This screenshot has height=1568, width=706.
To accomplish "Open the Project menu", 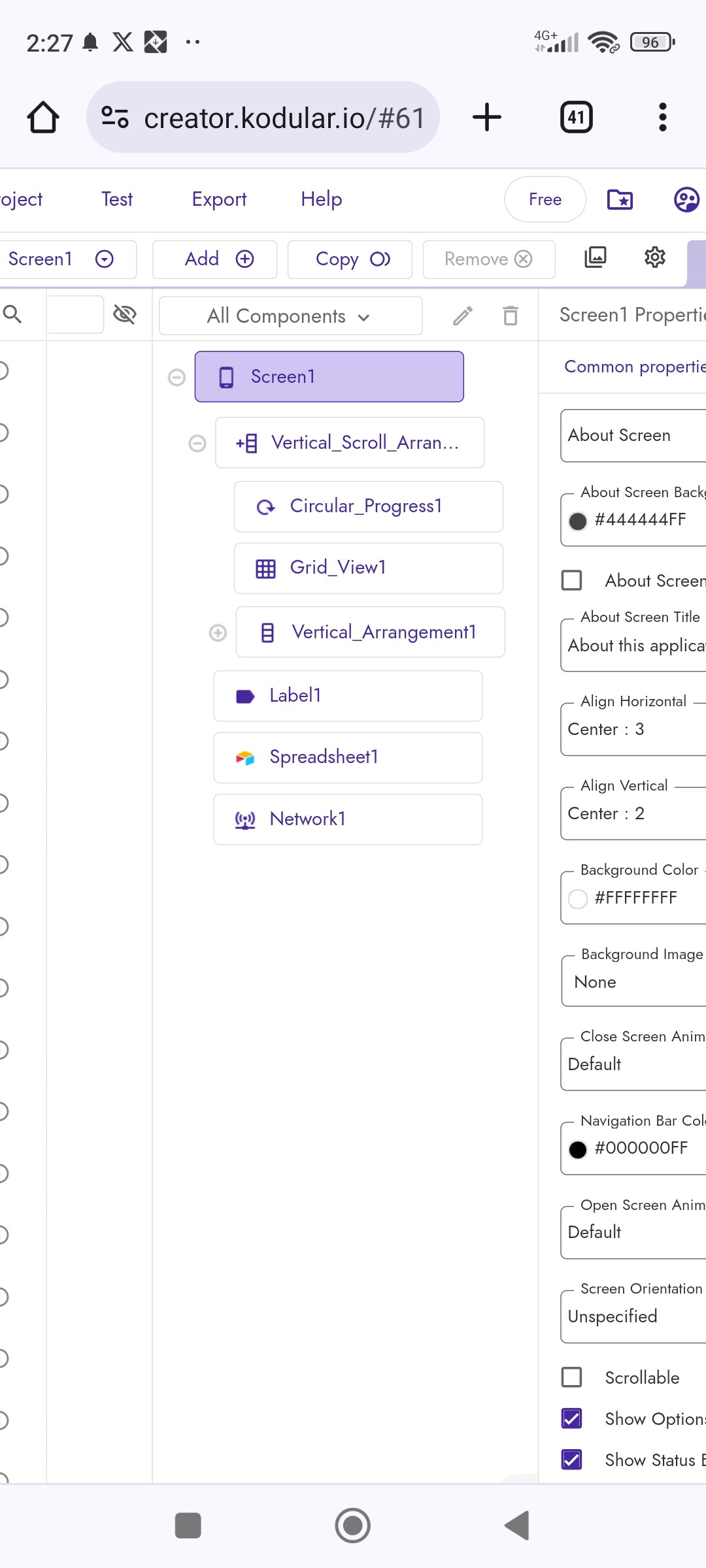I will pos(21,199).
